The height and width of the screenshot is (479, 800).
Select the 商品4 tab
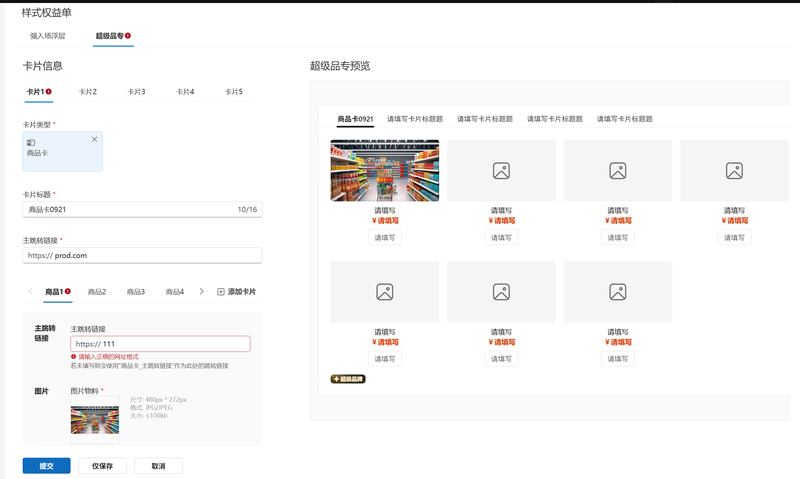174,292
